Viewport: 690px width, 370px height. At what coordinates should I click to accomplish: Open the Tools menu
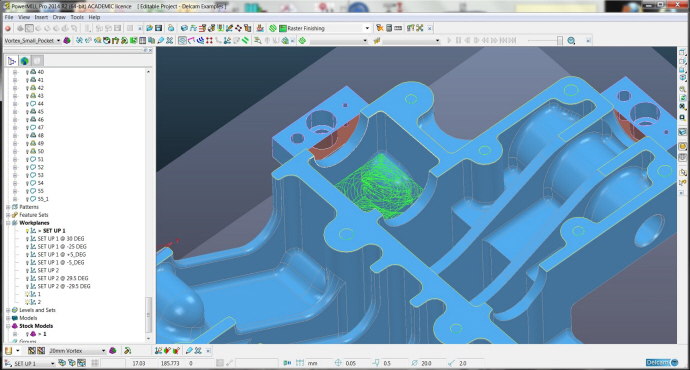click(x=77, y=17)
